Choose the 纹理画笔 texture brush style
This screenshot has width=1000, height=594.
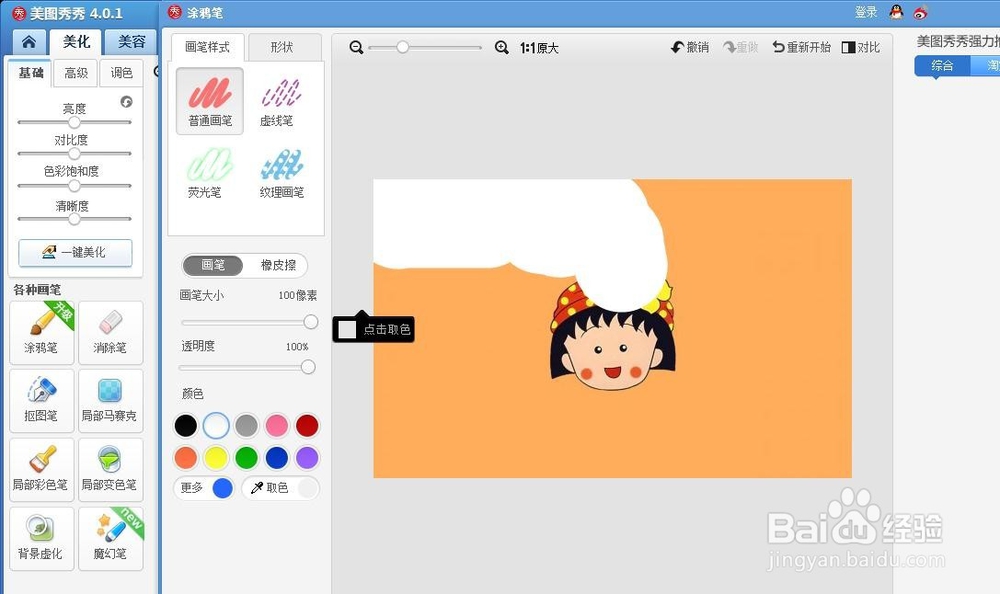281,173
